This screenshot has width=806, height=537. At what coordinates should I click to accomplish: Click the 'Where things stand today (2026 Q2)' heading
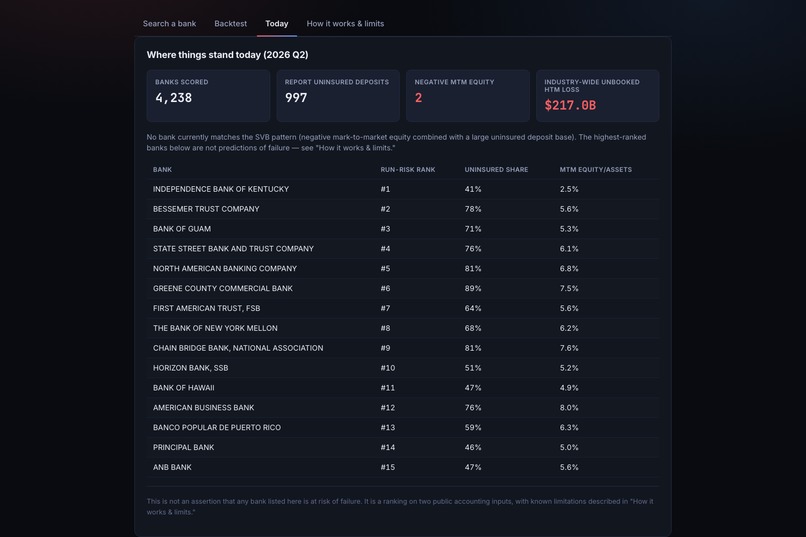(227, 55)
